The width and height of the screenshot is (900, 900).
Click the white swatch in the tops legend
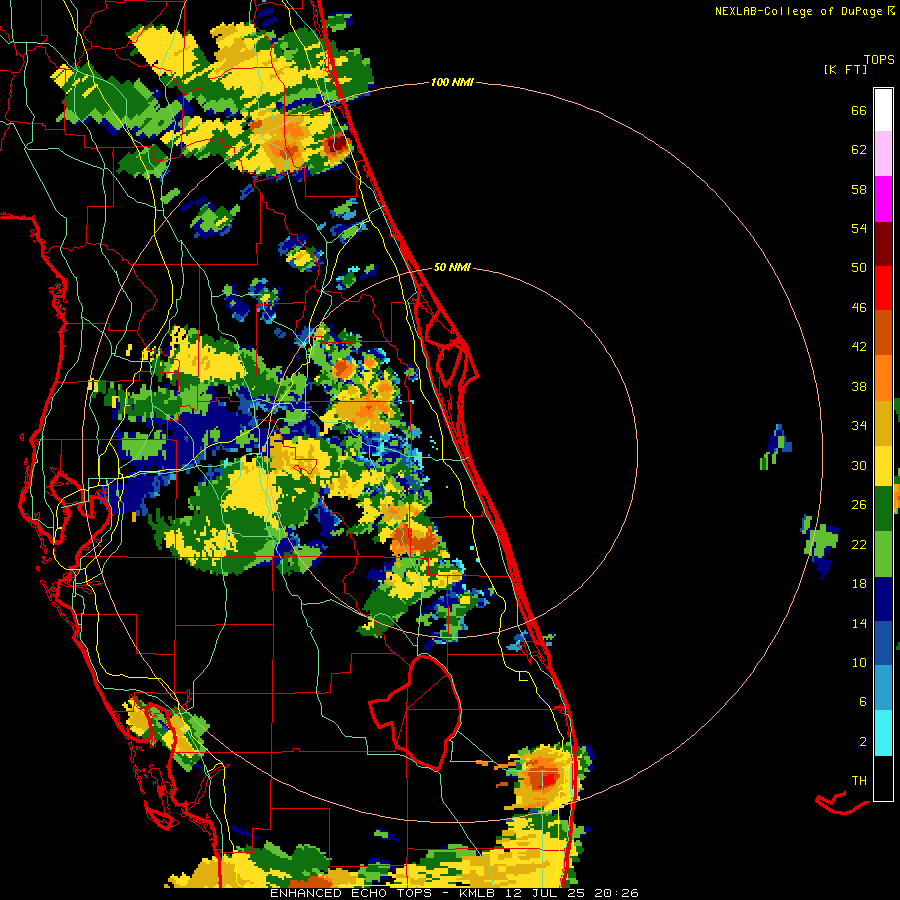pyautogui.click(x=883, y=110)
